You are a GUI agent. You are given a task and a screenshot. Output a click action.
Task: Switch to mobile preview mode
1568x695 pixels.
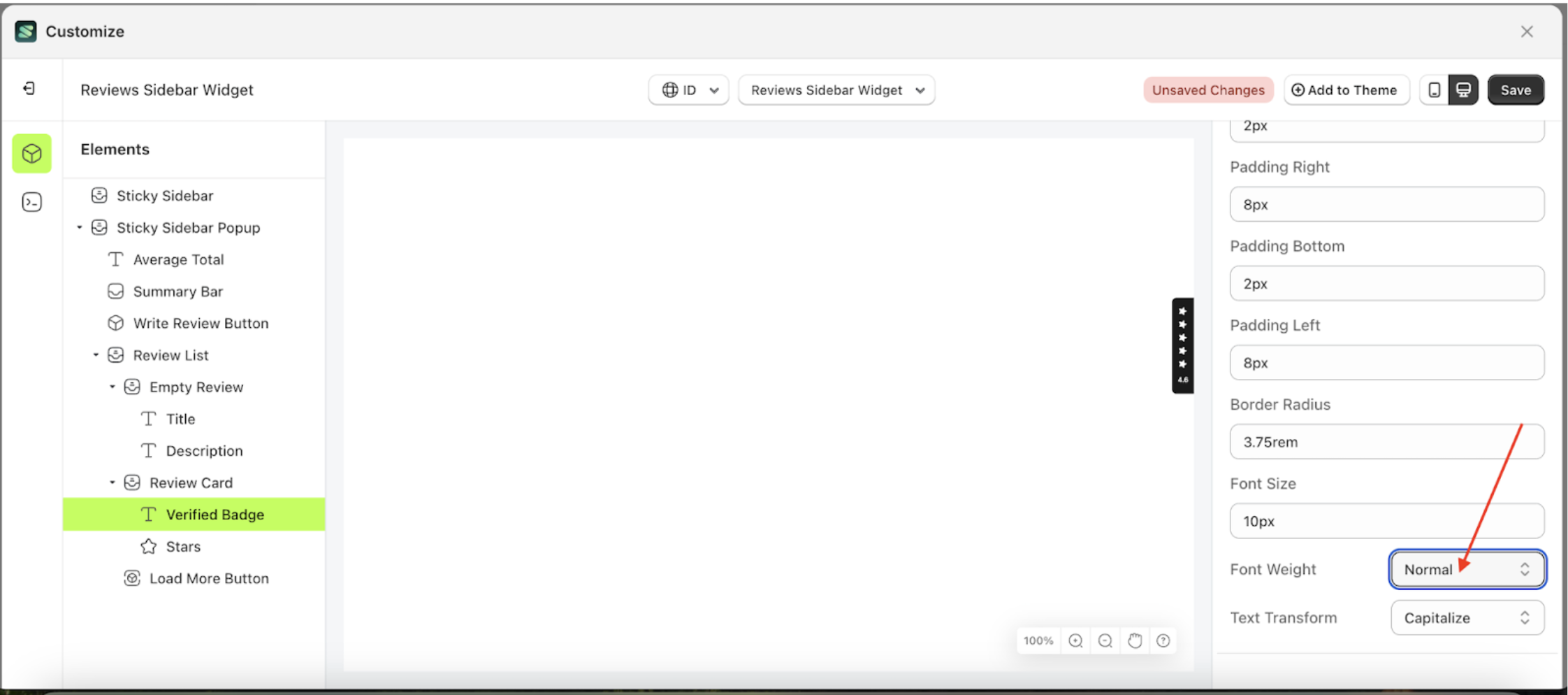(x=1435, y=89)
